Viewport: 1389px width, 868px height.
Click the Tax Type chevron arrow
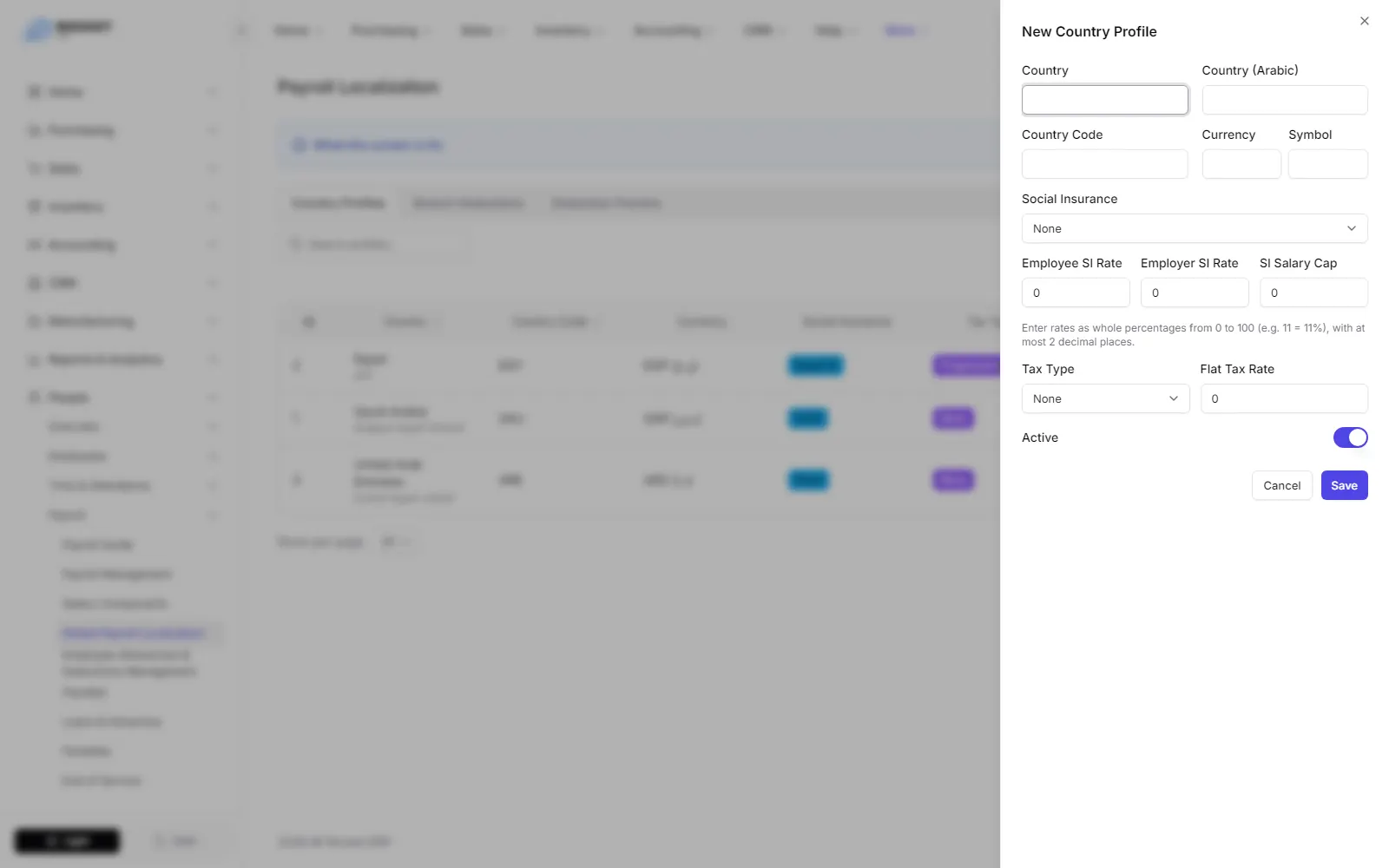(1174, 398)
